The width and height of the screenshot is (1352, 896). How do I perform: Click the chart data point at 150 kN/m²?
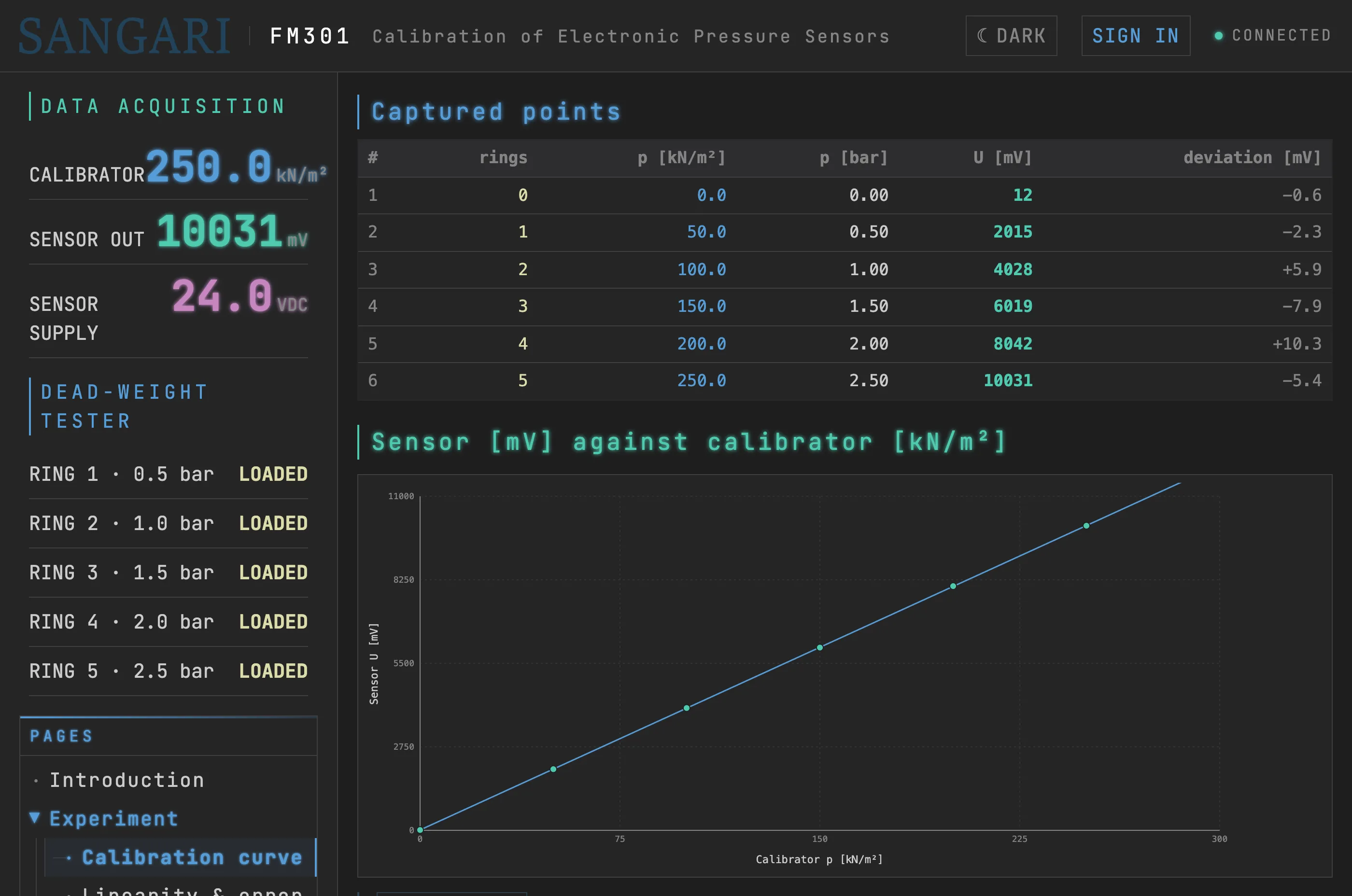(820, 647)
